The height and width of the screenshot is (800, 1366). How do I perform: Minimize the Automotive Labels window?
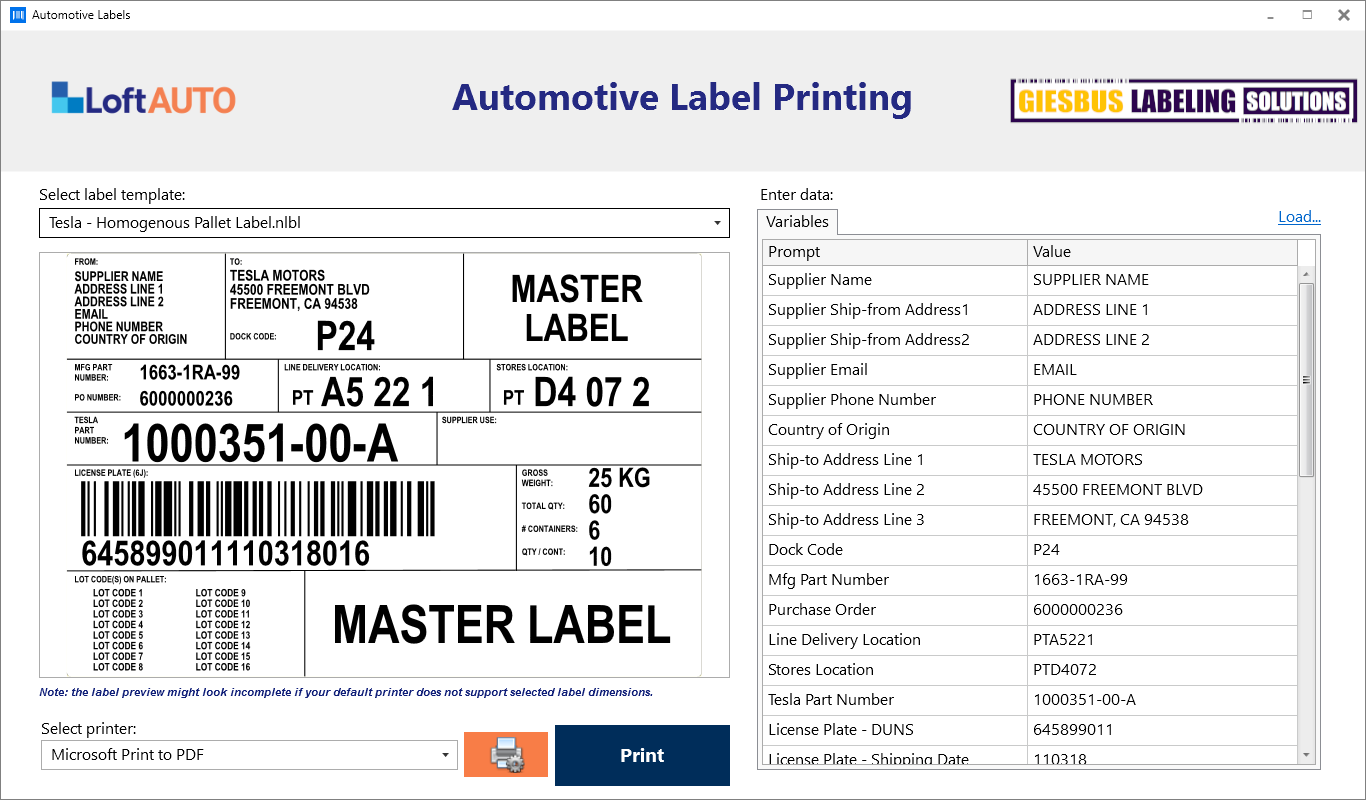(x=1270, y=15)
